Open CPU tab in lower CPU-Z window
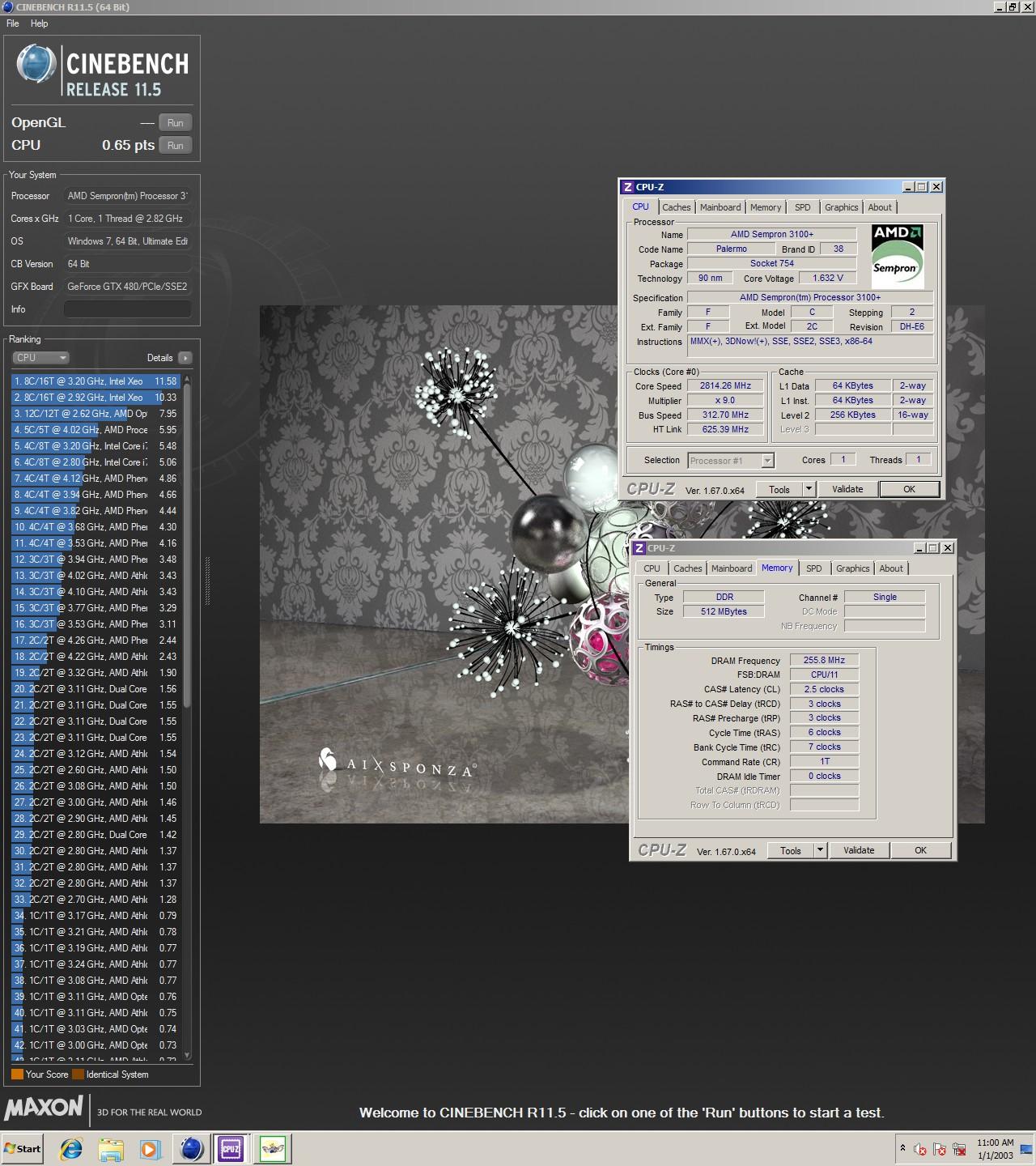This screenshot has width=1036, height=1166. click(652, 568)
